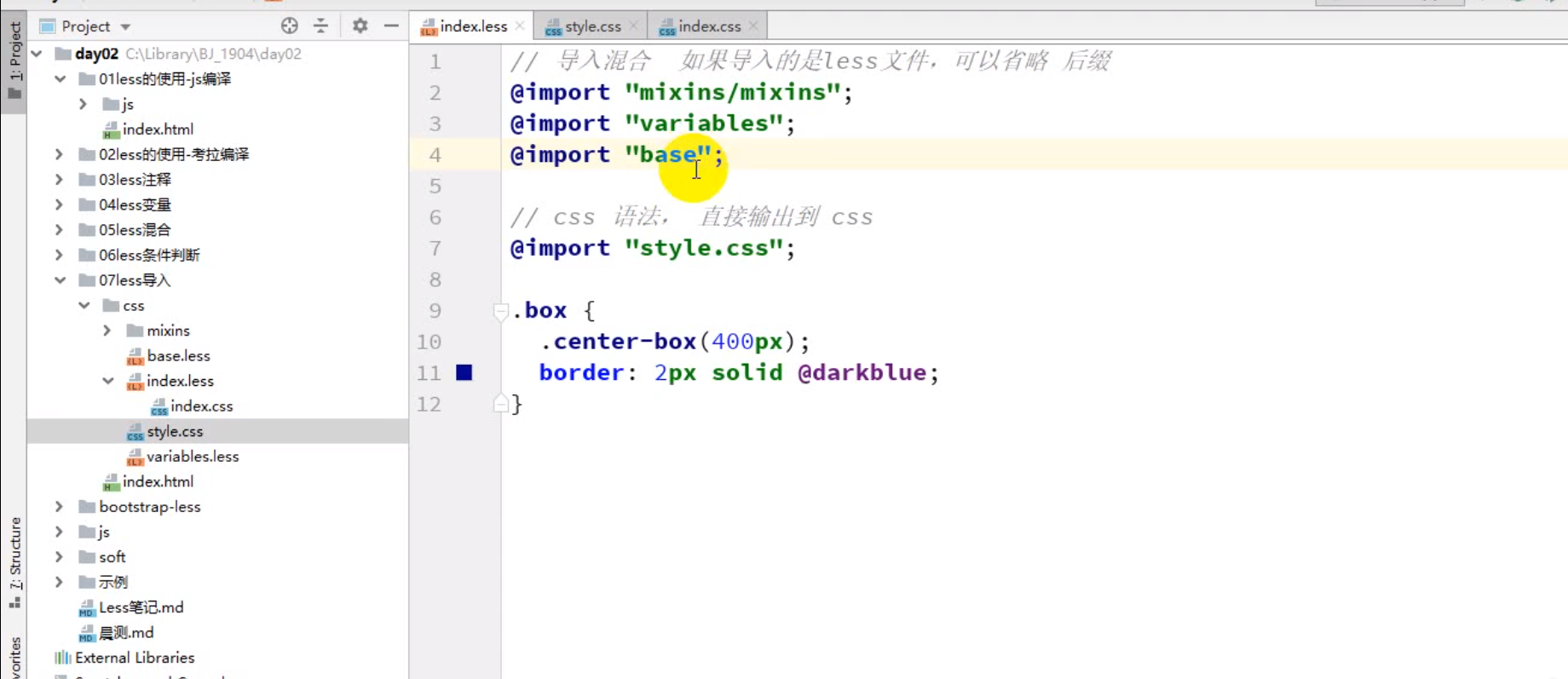
Task: Click the base.less file icon
Action: (x=135, y=356)
